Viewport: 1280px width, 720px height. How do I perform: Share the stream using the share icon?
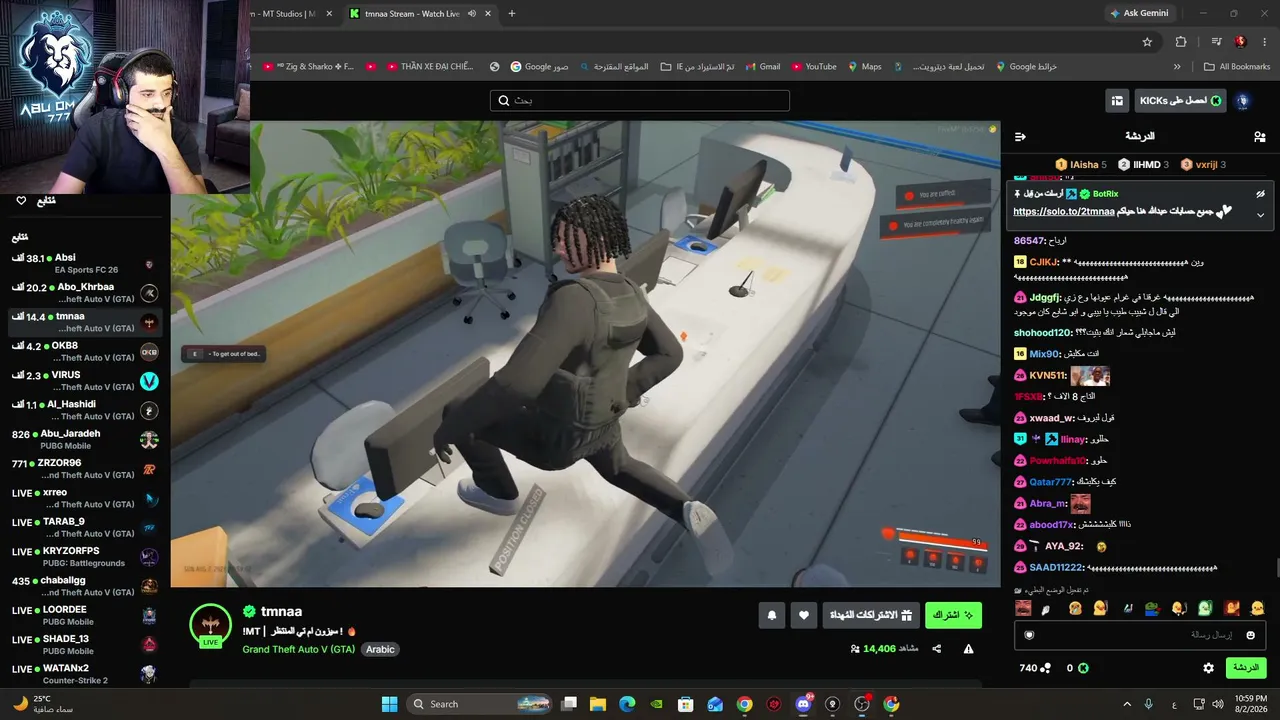tap(937, 649)
